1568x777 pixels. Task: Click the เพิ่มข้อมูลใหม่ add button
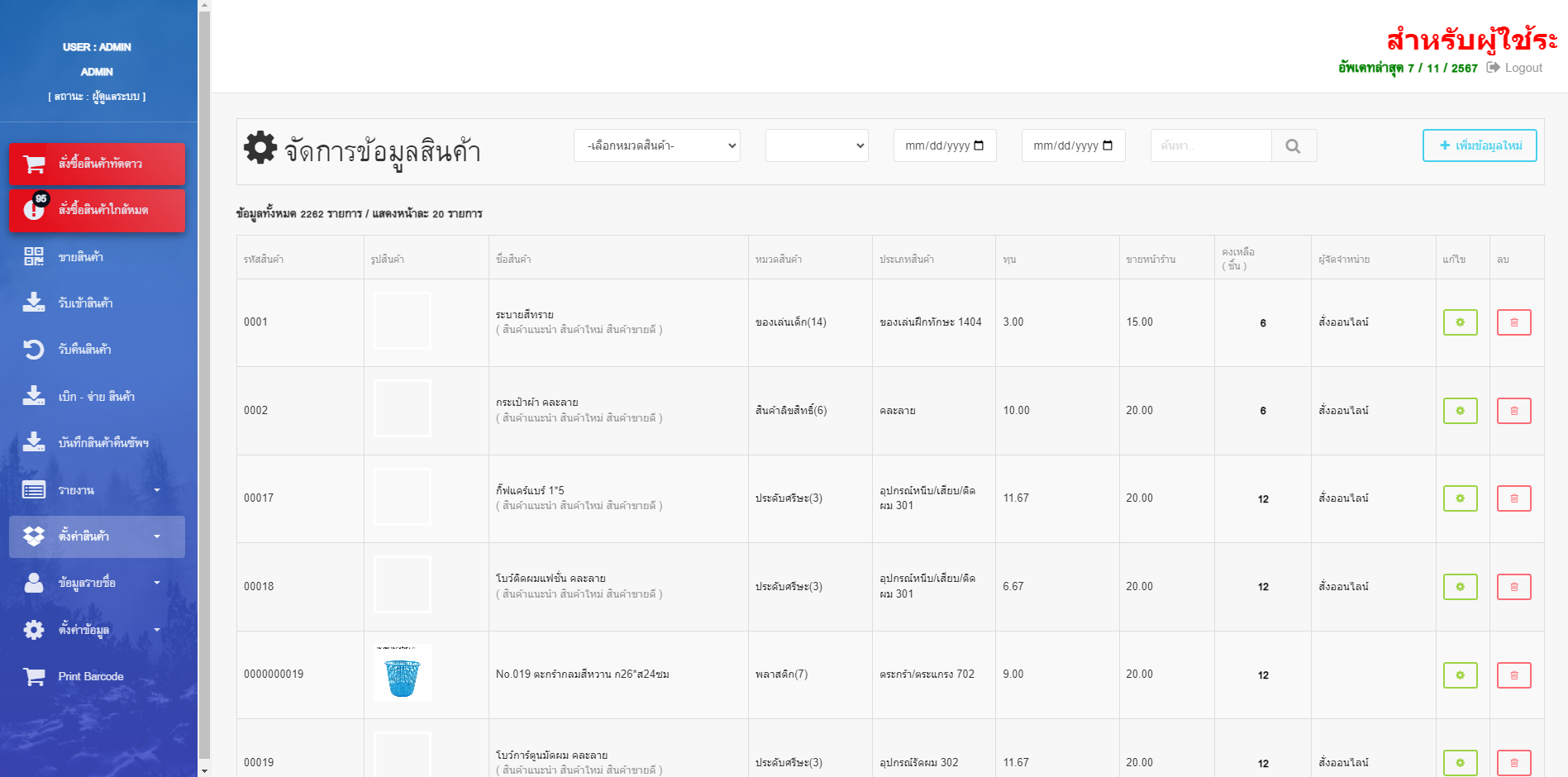[1479, 145]
